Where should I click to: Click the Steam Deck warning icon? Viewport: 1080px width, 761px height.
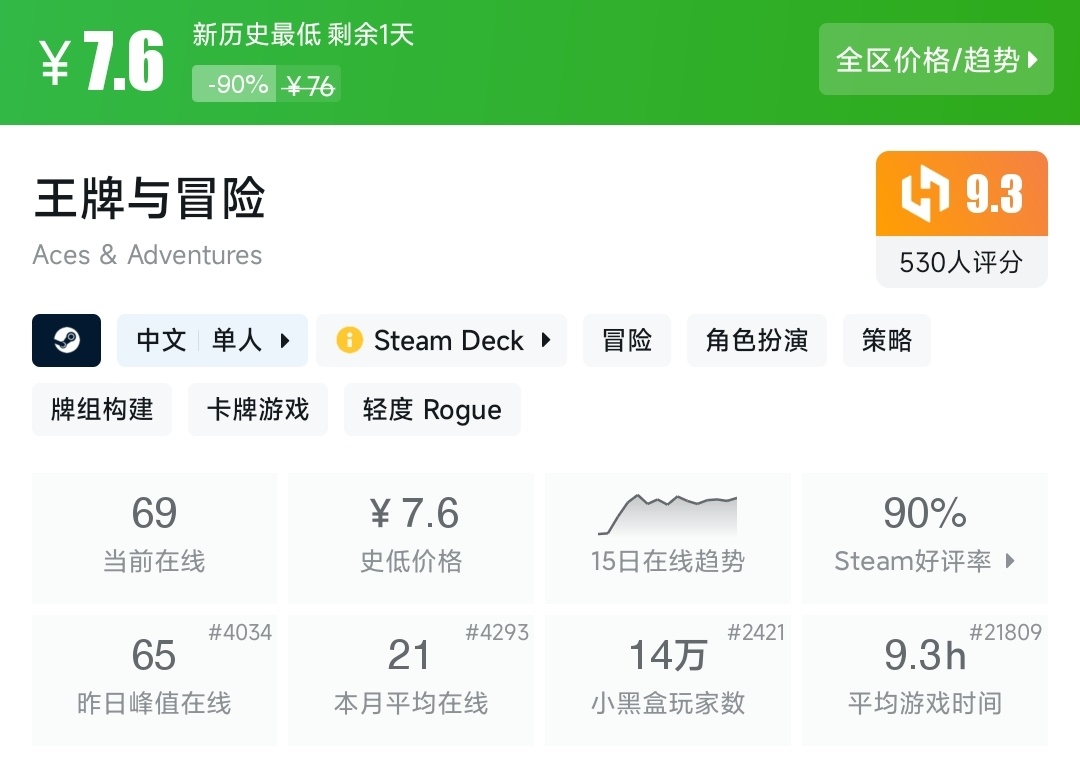coord(349,340)
